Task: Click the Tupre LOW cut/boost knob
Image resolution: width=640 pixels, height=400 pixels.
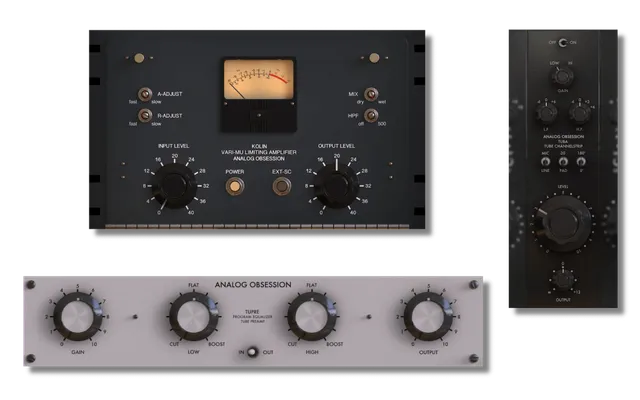Action: tap(194, 317)
